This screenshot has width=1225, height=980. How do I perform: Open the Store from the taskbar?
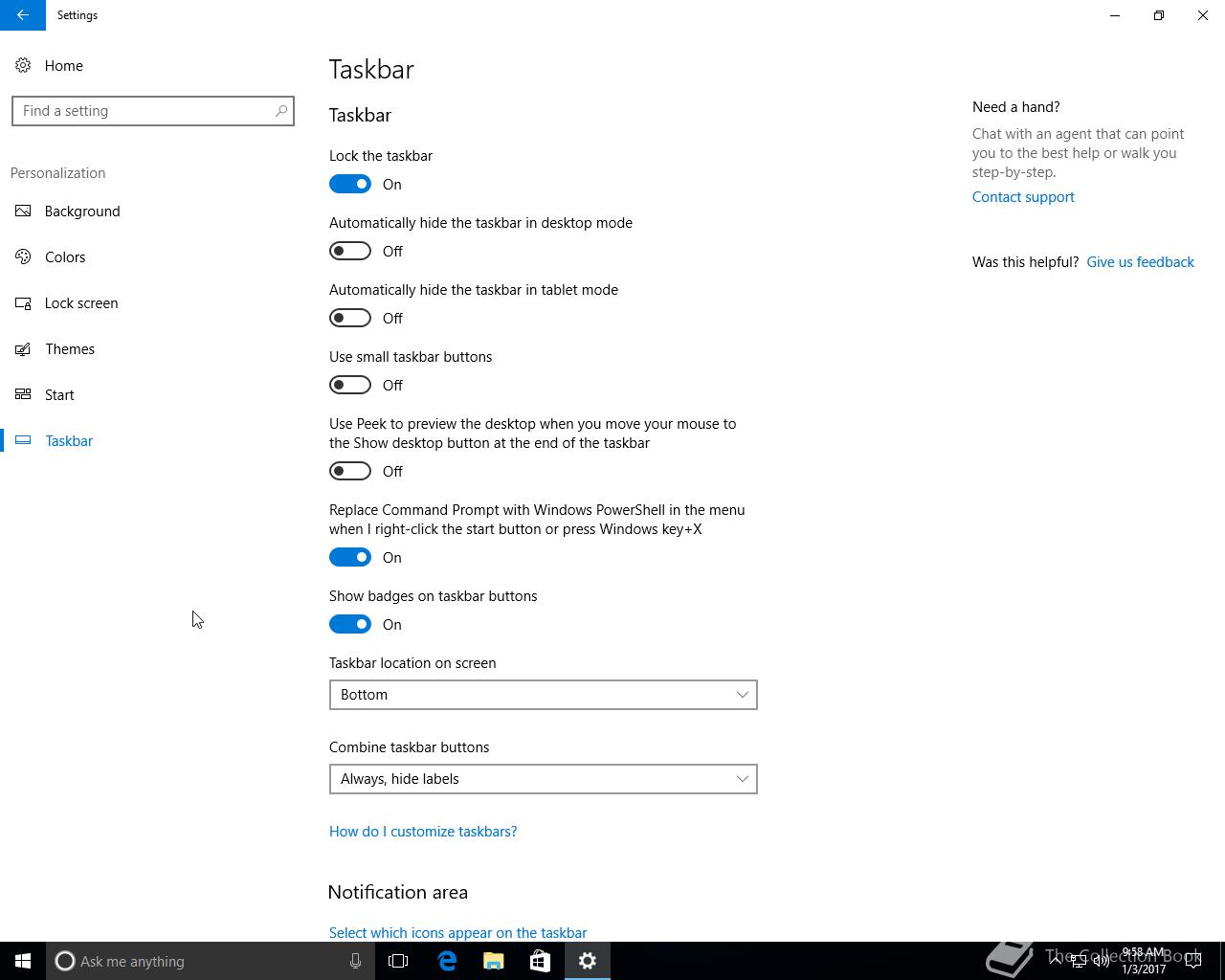click(x=540, y=961)
